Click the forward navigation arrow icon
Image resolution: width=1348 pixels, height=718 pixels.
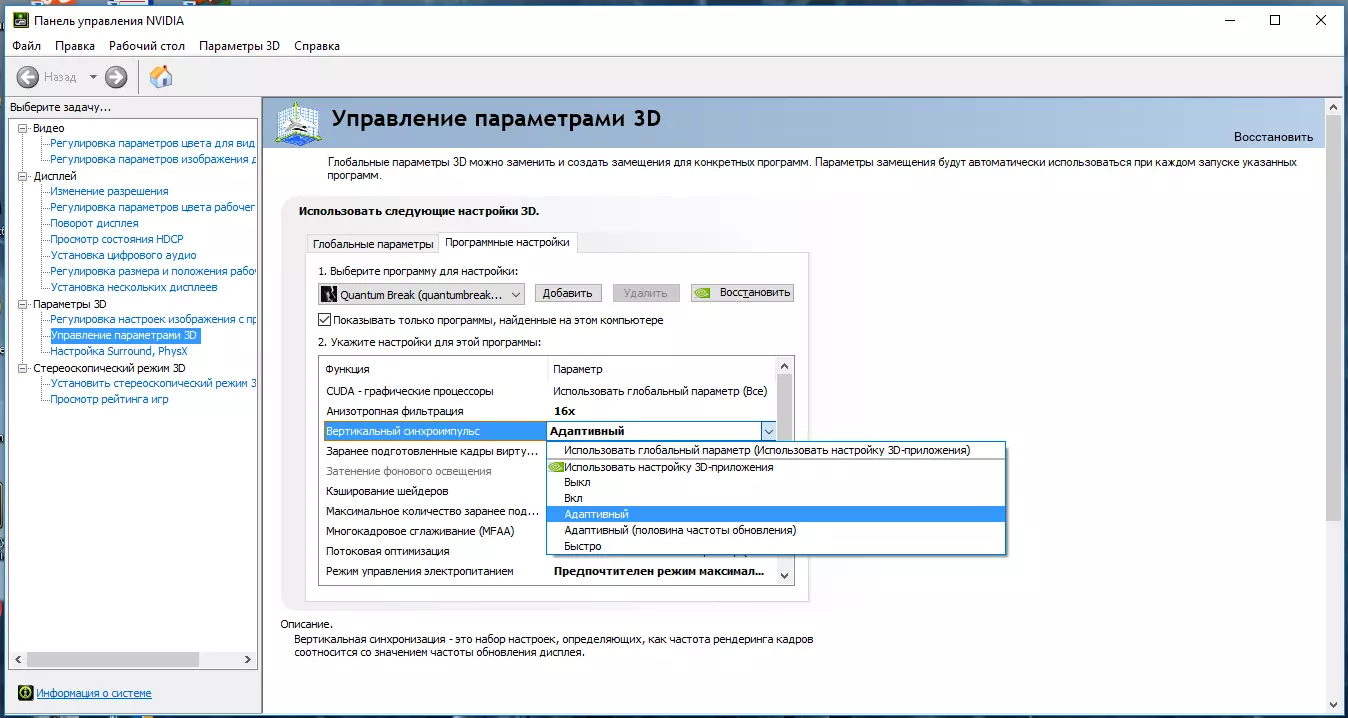point(116,77)
